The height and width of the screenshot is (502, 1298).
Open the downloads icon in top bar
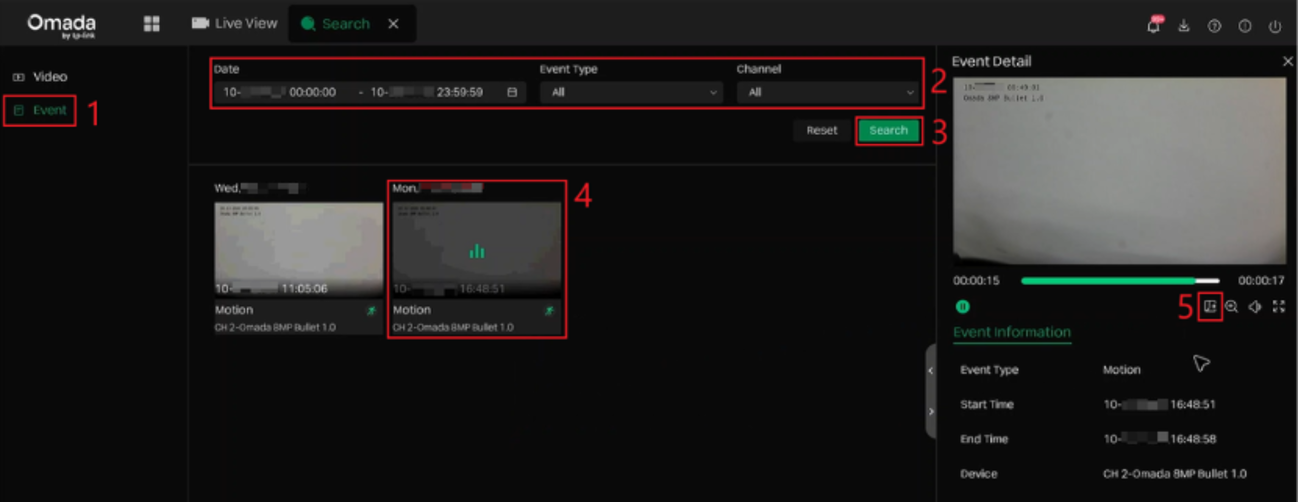click(x=1184, y=26)
